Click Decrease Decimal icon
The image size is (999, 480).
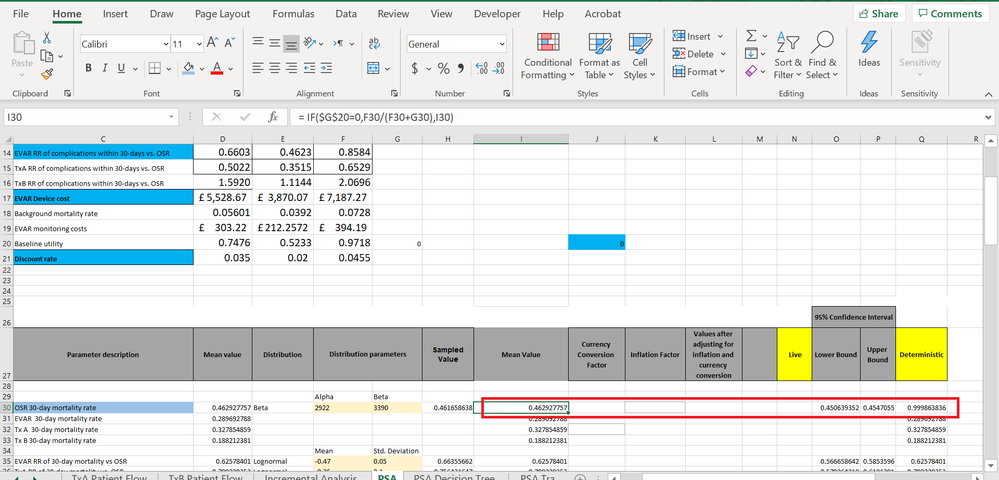[500, 68]
